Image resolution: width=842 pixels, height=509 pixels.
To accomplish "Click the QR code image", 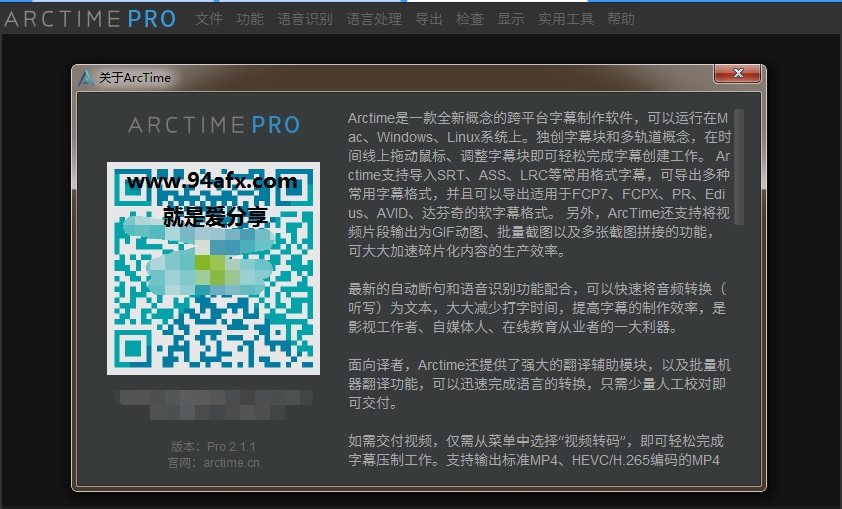I will 213,268.
